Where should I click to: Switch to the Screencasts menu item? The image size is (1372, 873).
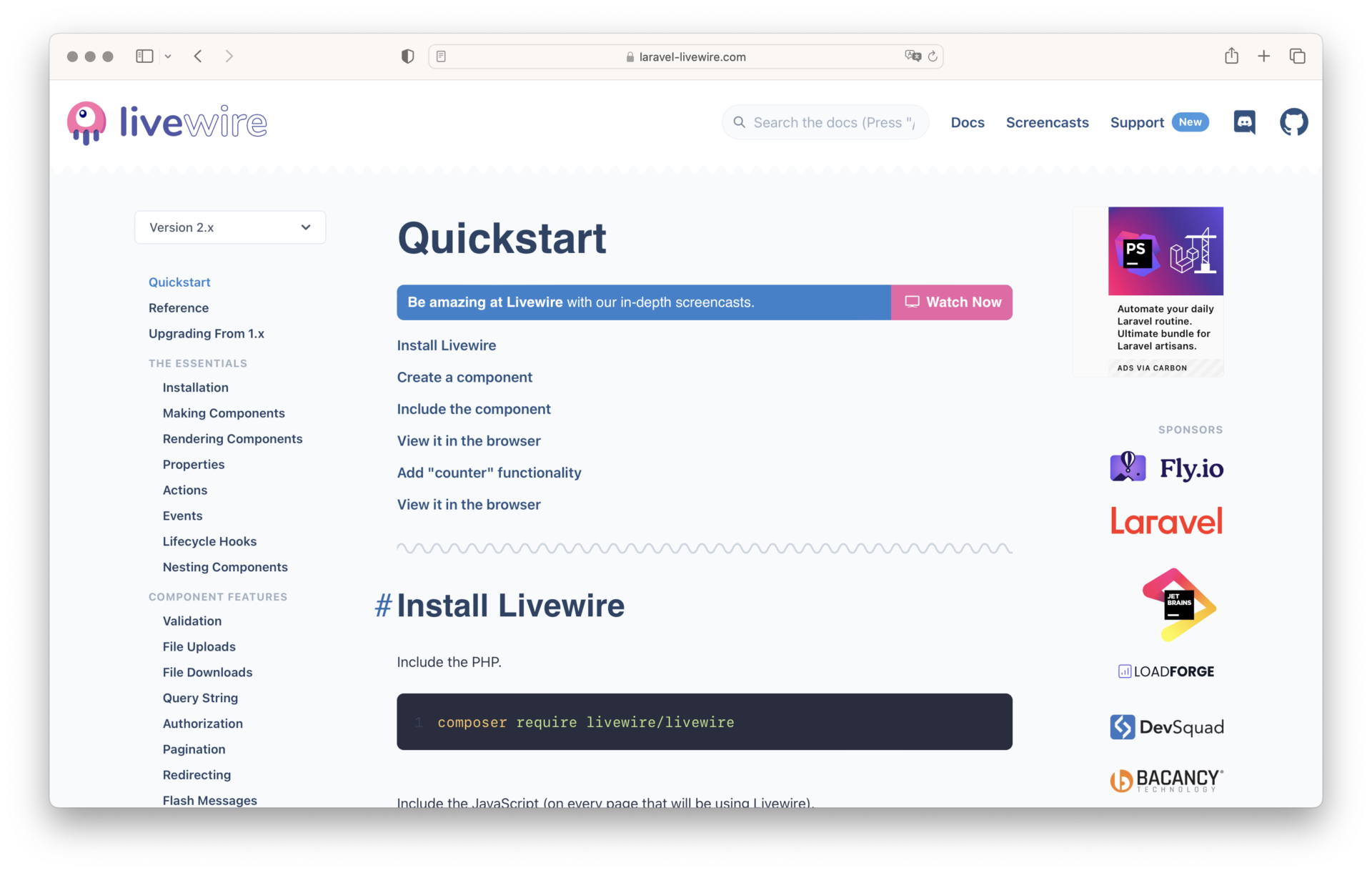click(x=1047, y=122)
